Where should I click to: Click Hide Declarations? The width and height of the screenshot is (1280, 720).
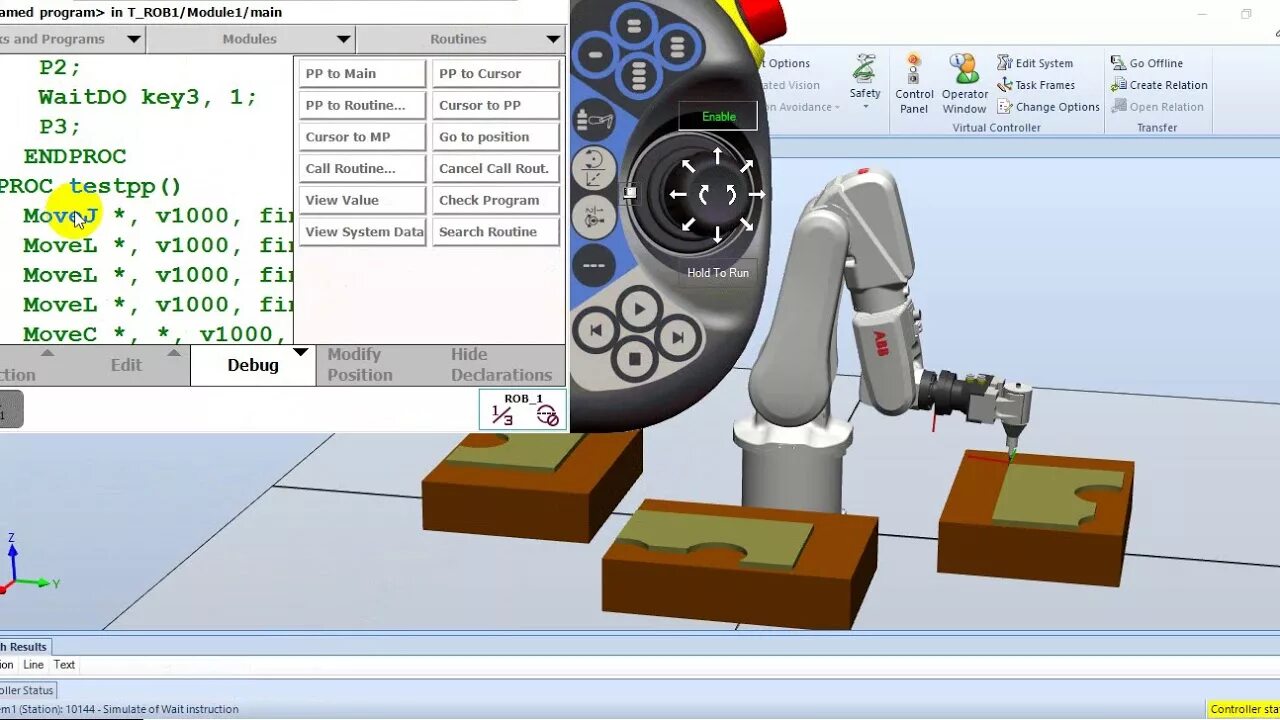click(502, 365)
